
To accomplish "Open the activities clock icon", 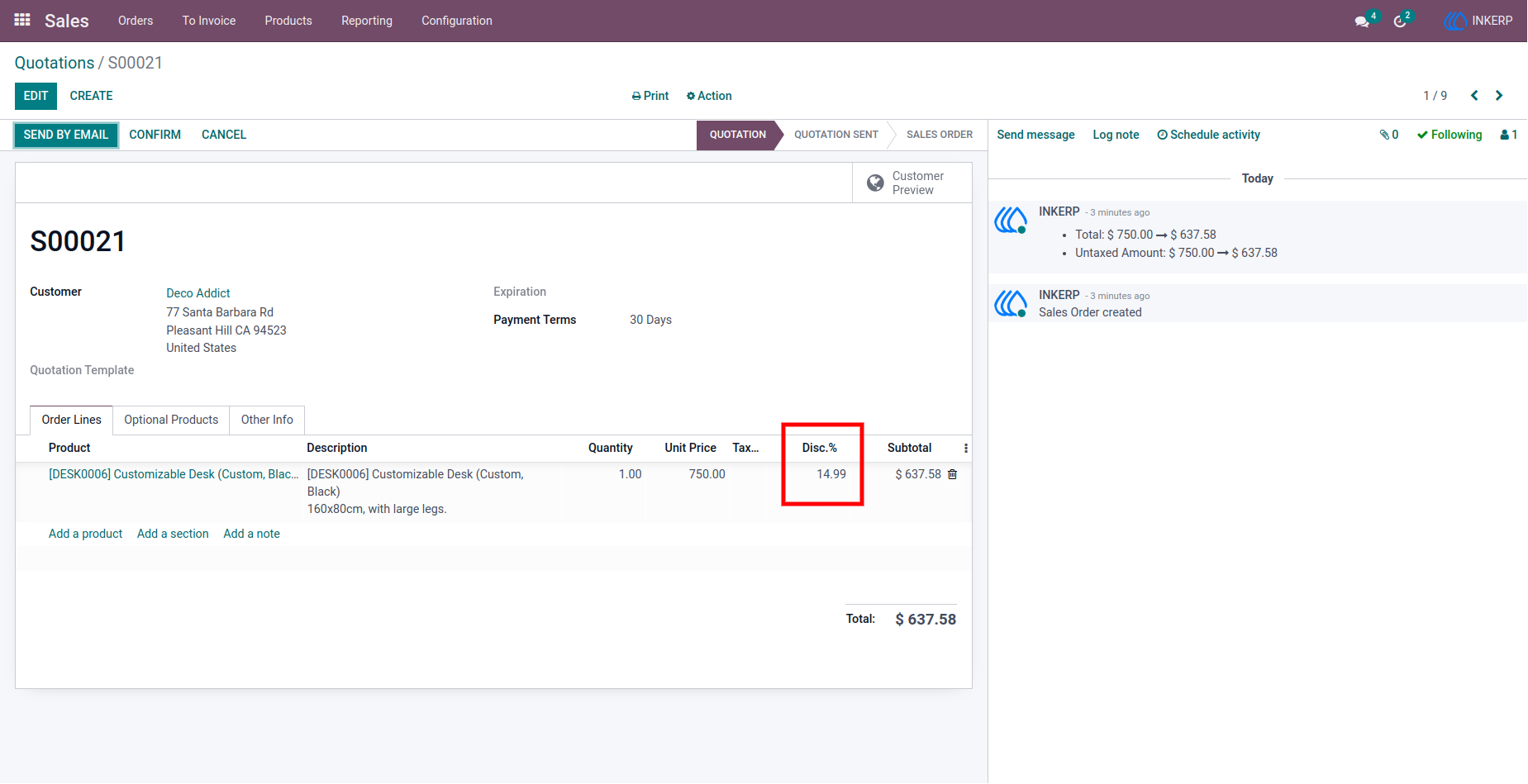I will coord(1400,21).
